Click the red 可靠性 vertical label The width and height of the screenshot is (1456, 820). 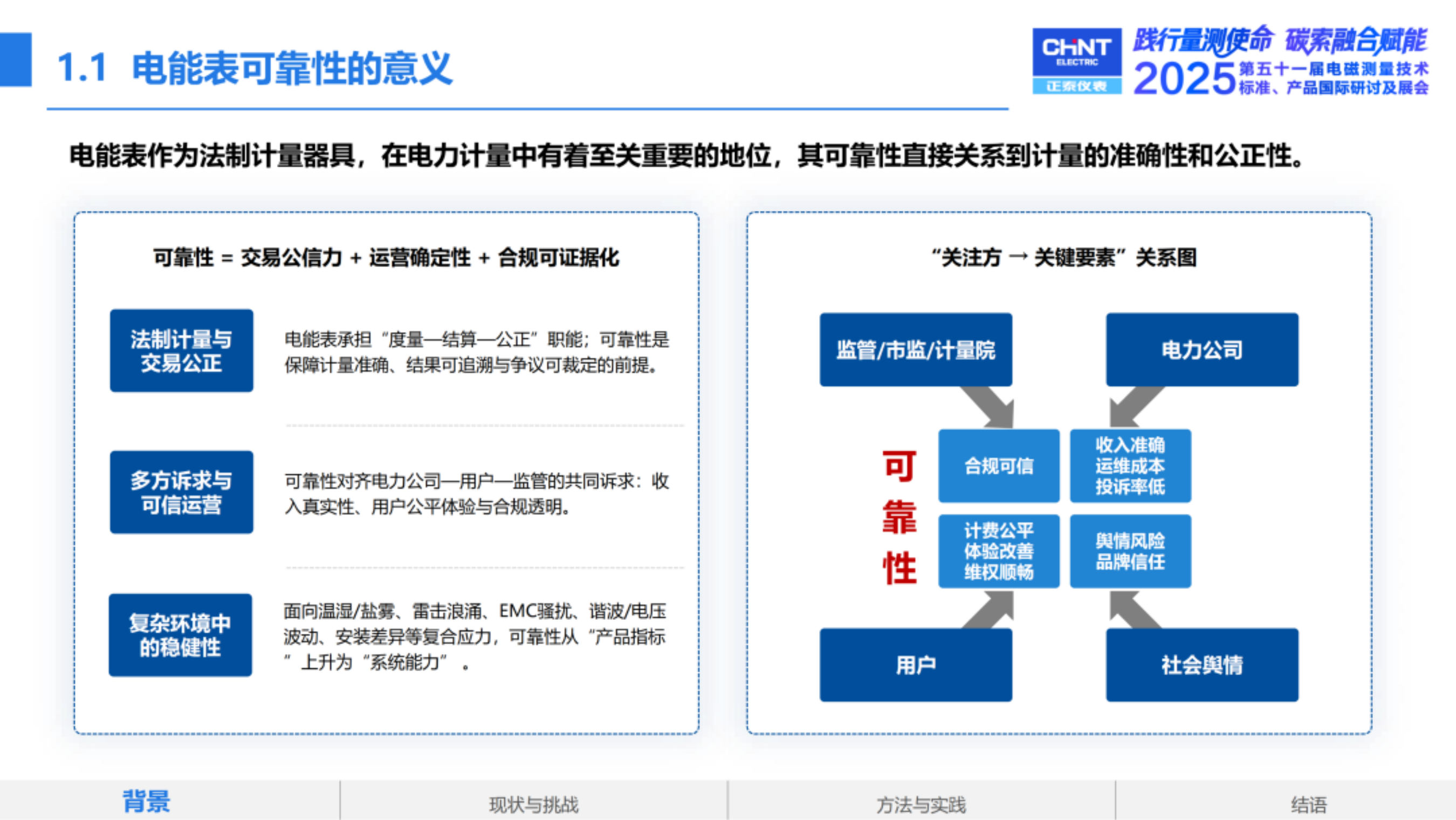[x=899, y=517]
